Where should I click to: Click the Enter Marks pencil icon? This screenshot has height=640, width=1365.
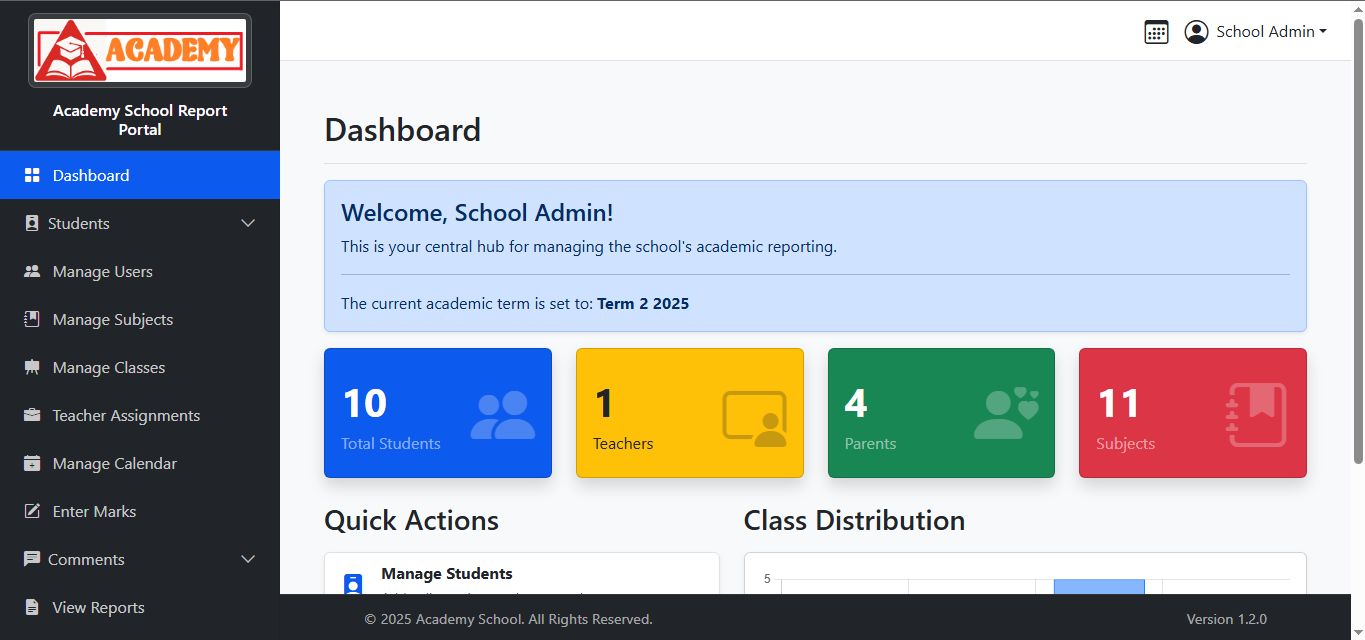coord(32,511)
